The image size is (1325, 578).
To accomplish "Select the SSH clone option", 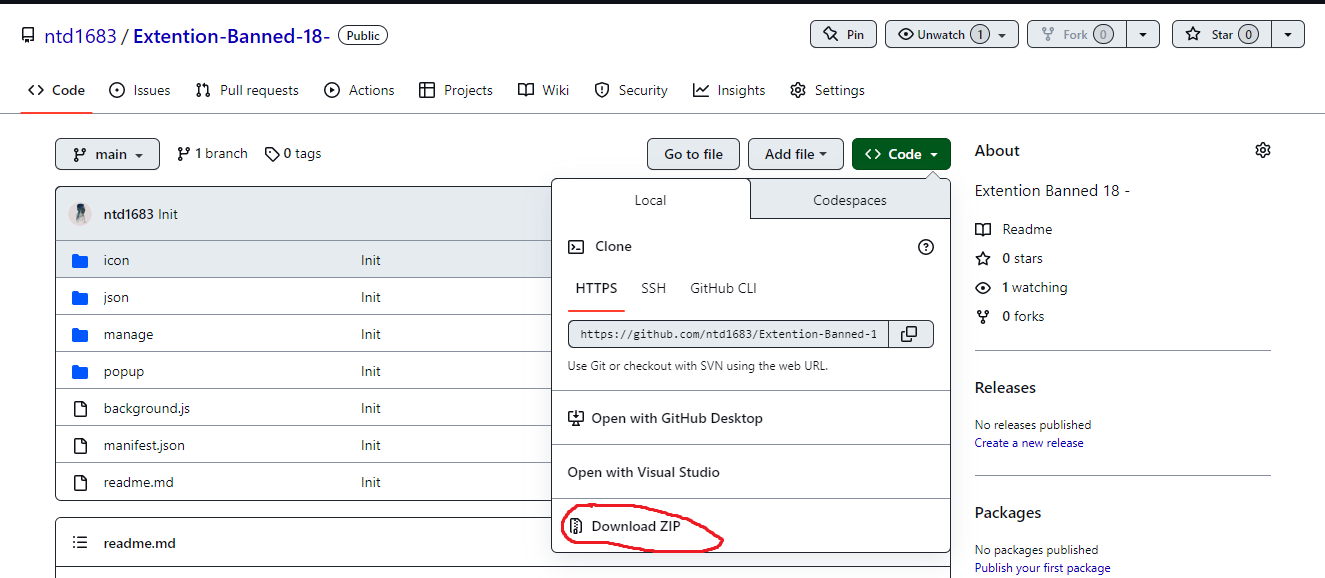I will click(653, 288).
